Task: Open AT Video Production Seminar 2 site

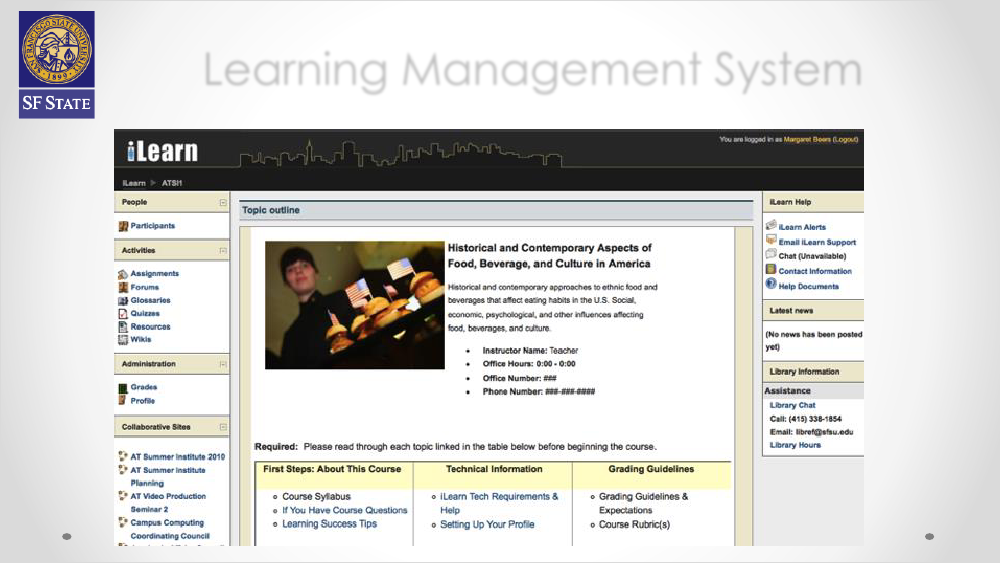Action: 168,502
